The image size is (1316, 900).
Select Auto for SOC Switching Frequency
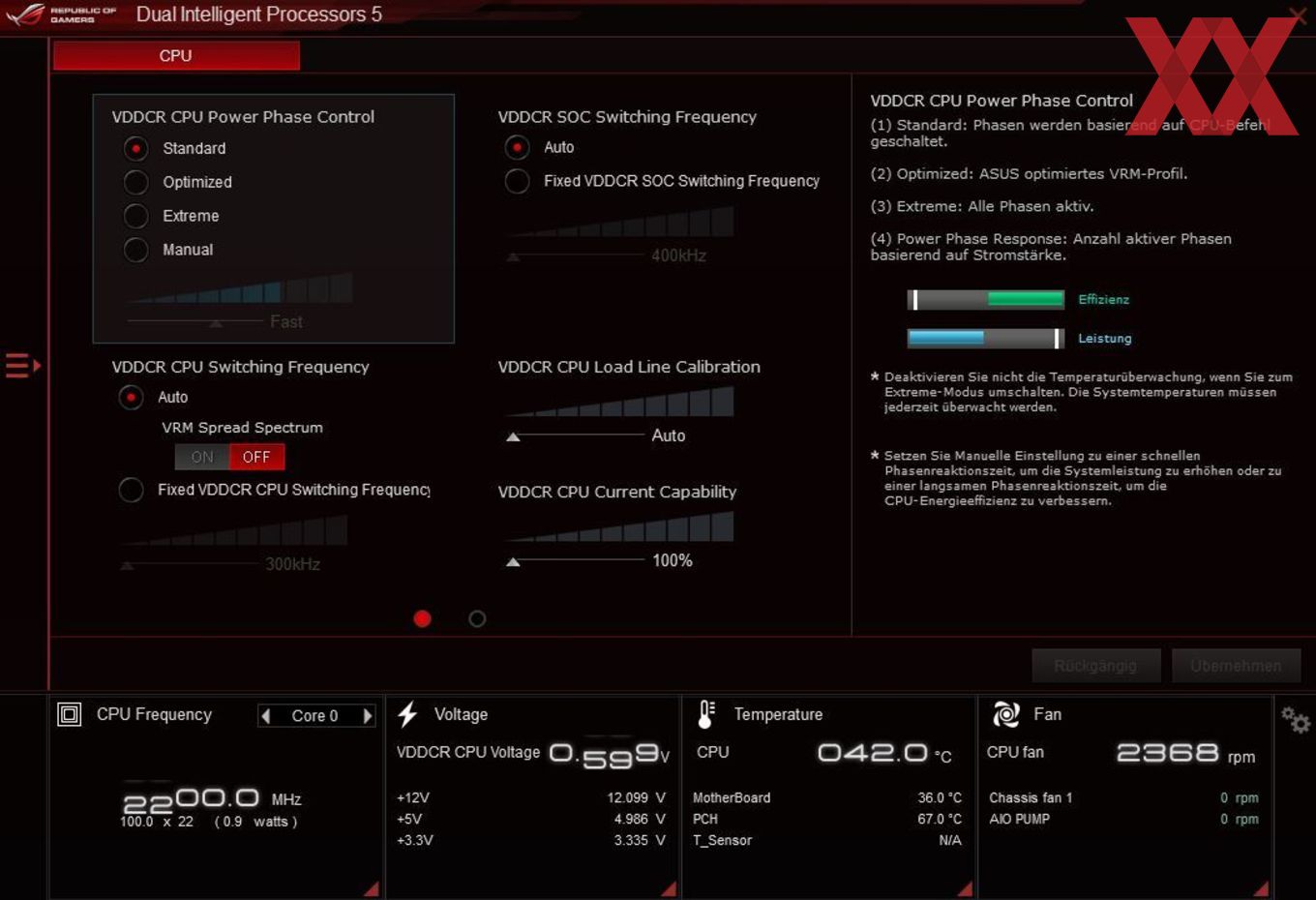pyautogui.click(x=518, y=147)
